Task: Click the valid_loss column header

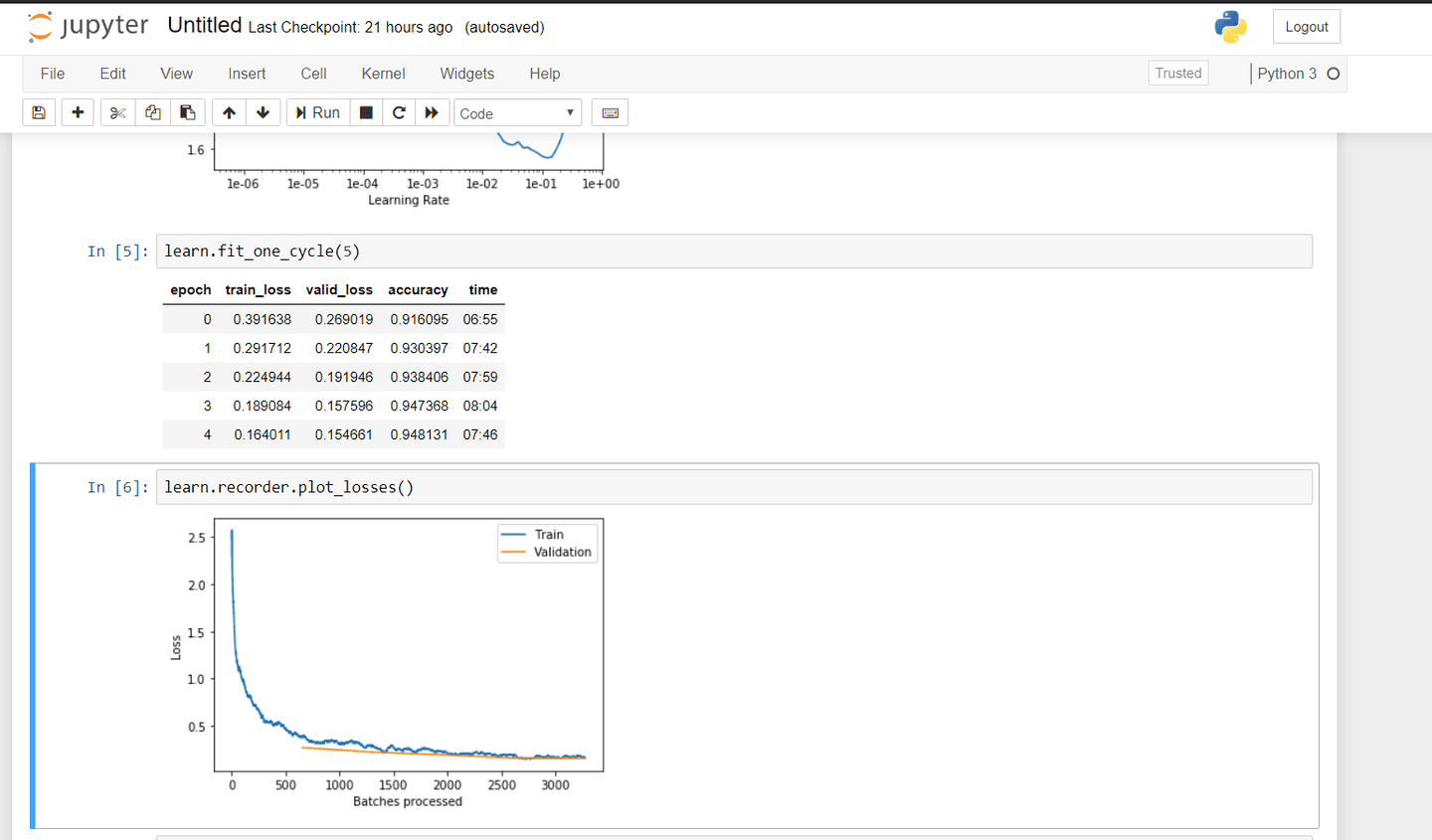Action: point(339,290)
